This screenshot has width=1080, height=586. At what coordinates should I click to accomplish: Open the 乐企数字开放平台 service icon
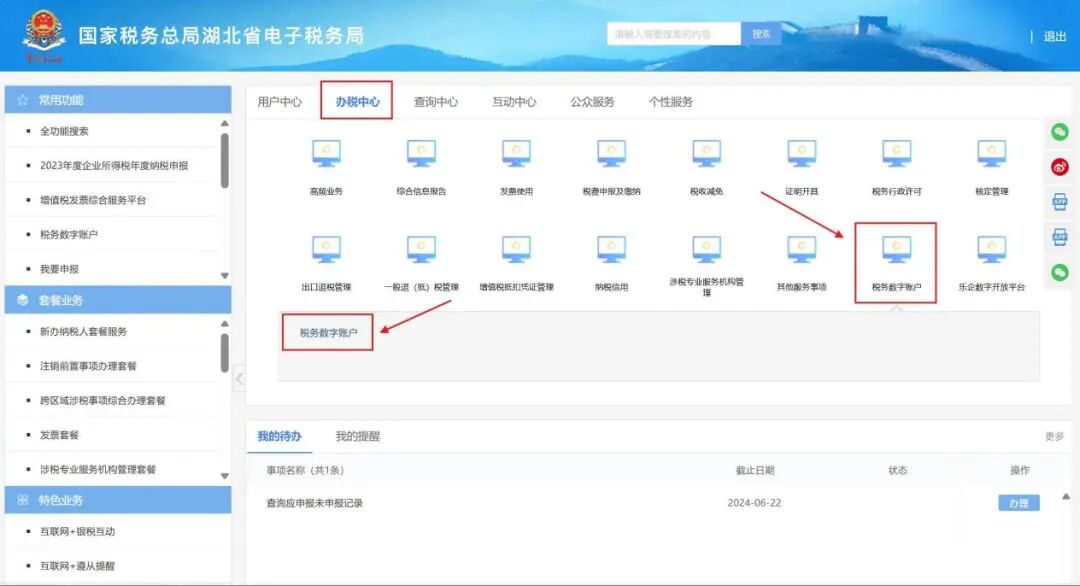pyautogui.click(x=990, y=250)
